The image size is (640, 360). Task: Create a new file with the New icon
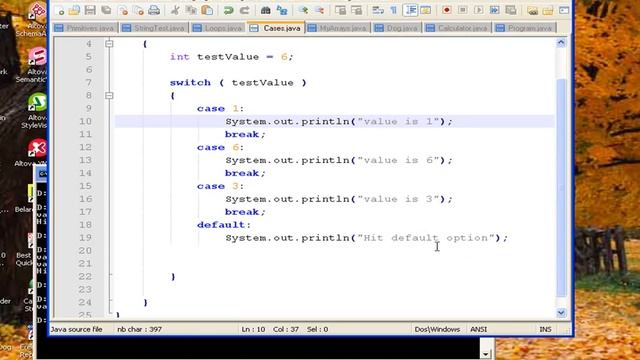[x=60, y=10]
